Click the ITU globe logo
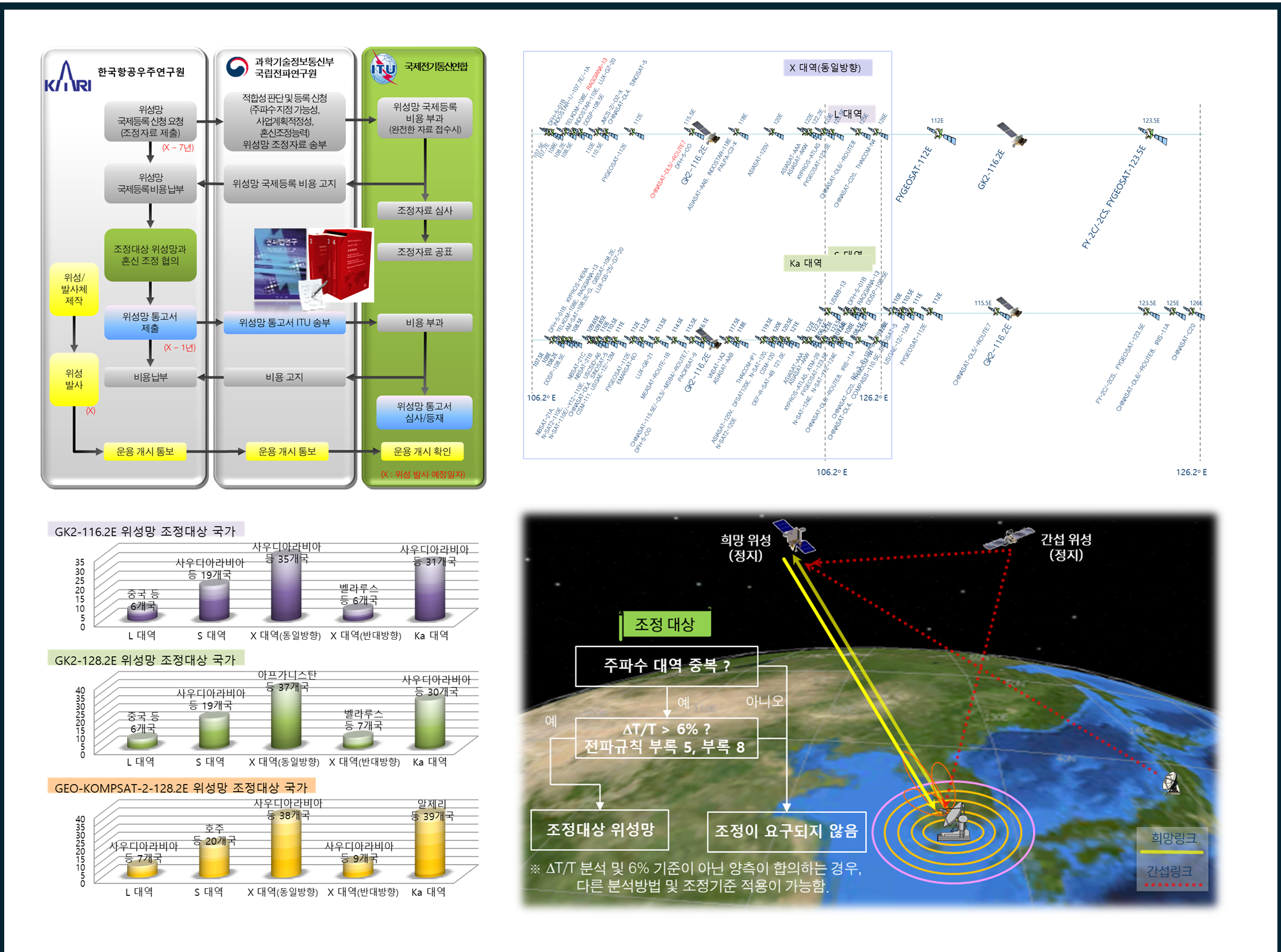This screenshot has width=1281, height=952. tap(383, 68)
